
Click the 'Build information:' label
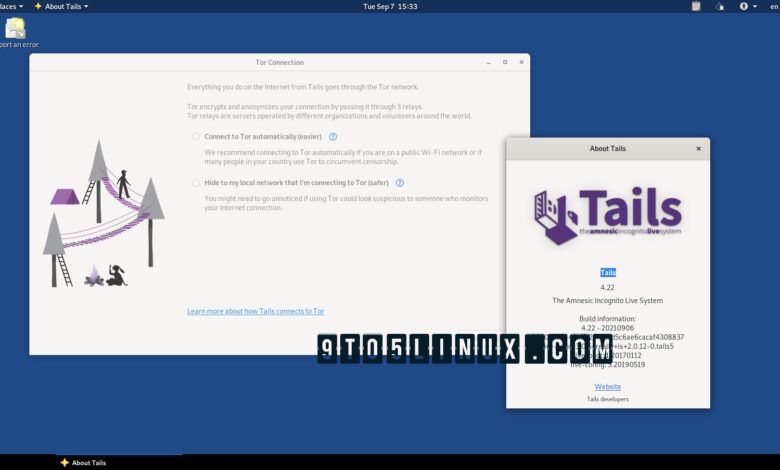pos(607,319)
